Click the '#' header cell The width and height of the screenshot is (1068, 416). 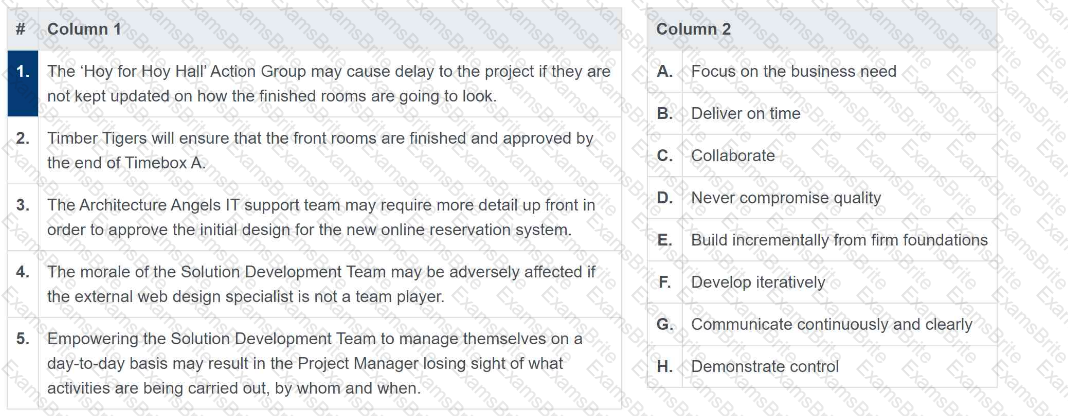pyautogui.click(x=22, y=29)
